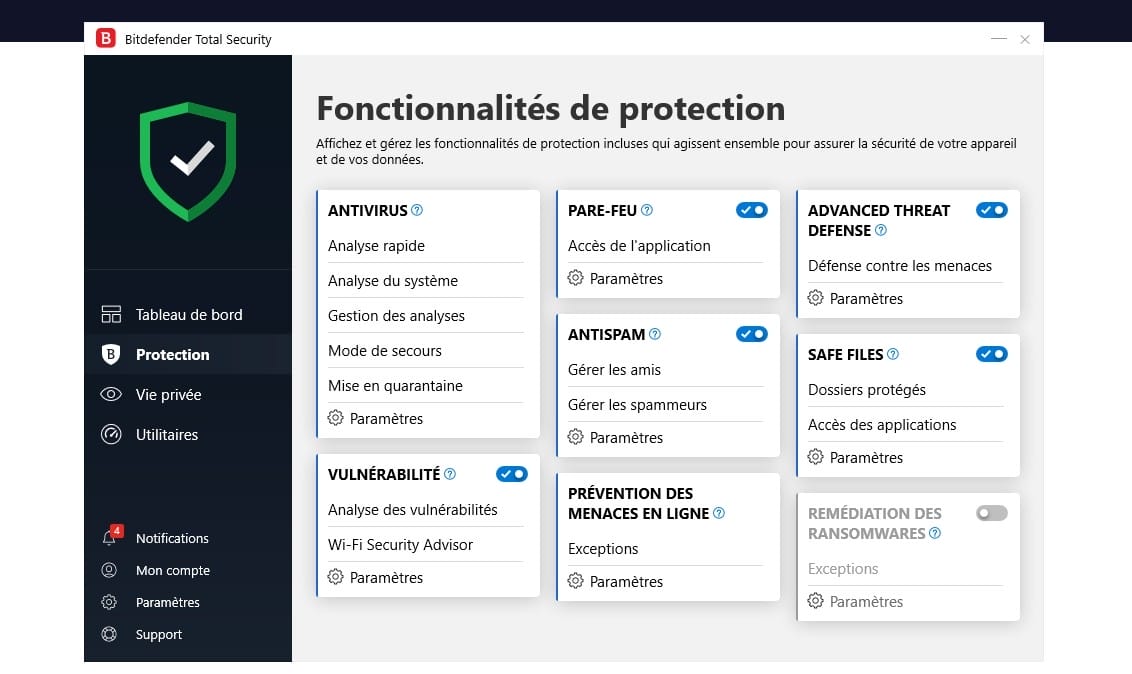Image resolution: width=1132 pixels, height=674 pixels.
Task: Open help icon next to ANTIVIRUS
Action: [x=417, y=210]
